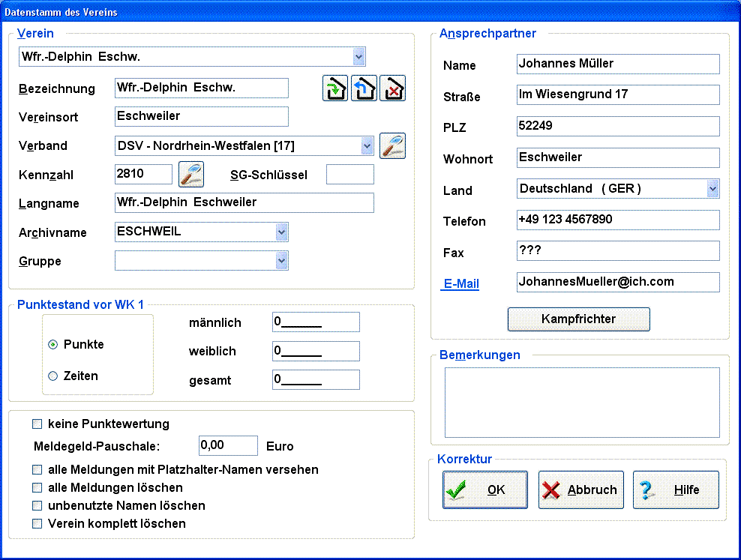Open the Gruppe dropdown list
Image resolution: width=741 pixels, height=560 pixels.
[x=282, y=261]
